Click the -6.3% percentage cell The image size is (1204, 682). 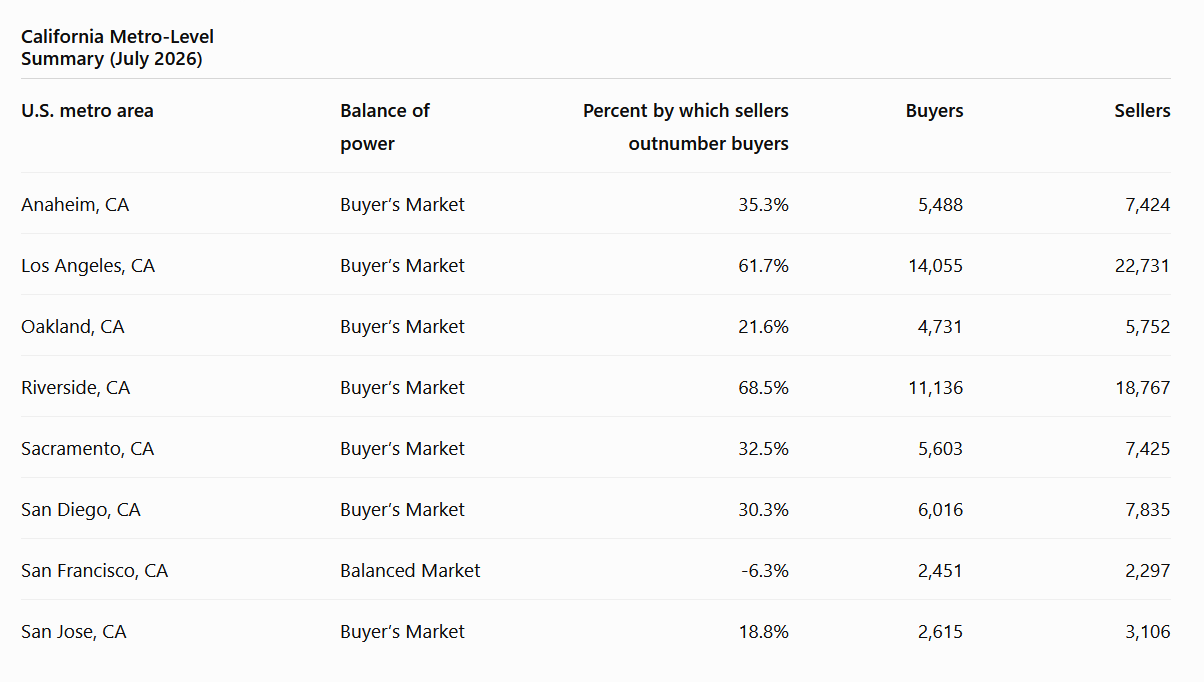click(x=765, y=571)
